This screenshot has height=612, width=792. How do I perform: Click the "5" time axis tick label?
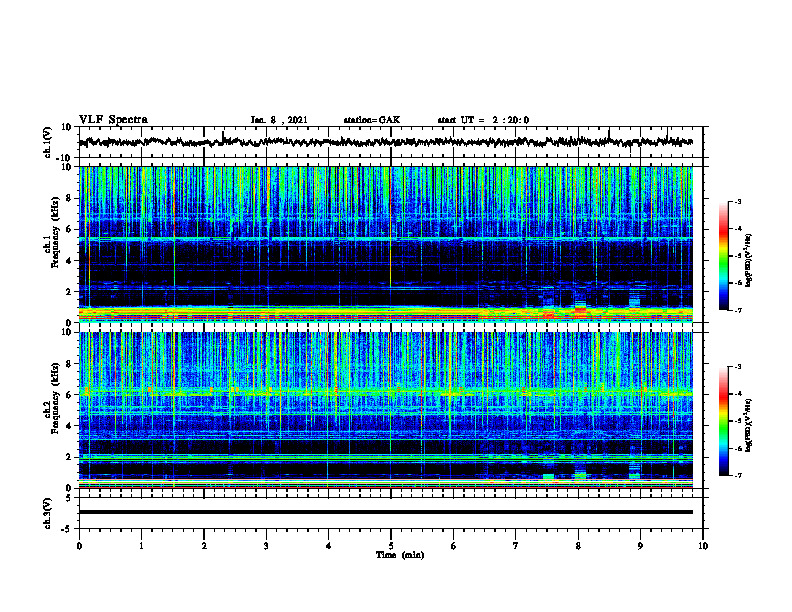tap(390, 546)
